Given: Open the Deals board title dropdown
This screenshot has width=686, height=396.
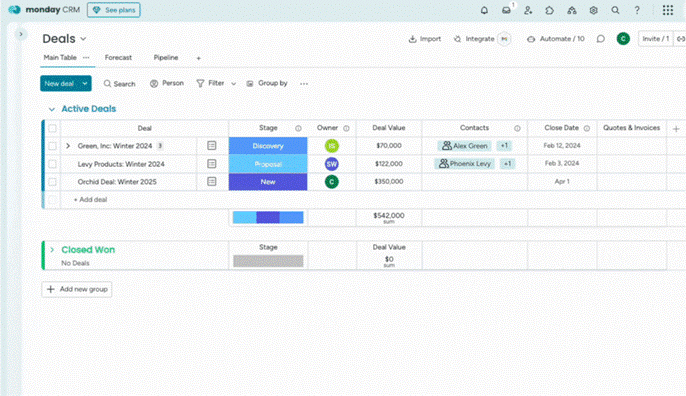Looking at the screenshot, I should pos(83,39).
